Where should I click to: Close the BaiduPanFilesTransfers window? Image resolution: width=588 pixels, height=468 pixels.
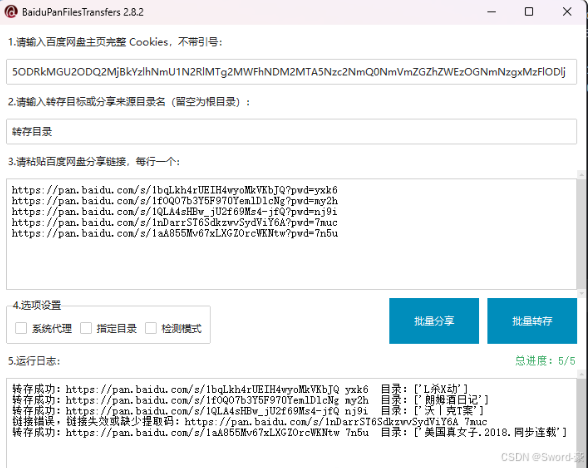pyautogui.click(x=567, y=12)
